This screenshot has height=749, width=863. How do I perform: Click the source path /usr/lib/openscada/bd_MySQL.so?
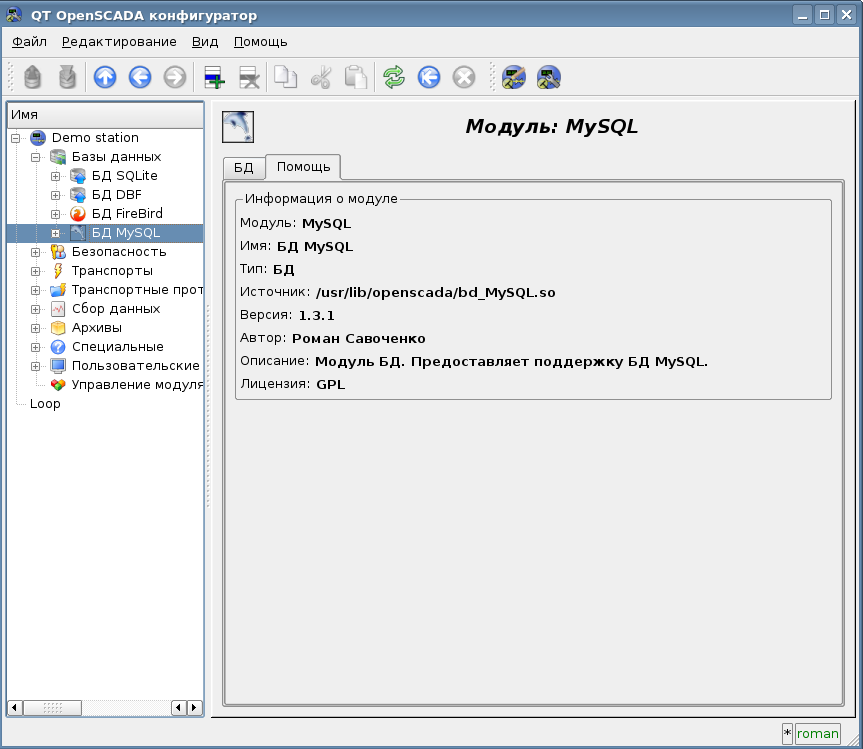coord(435,293)
